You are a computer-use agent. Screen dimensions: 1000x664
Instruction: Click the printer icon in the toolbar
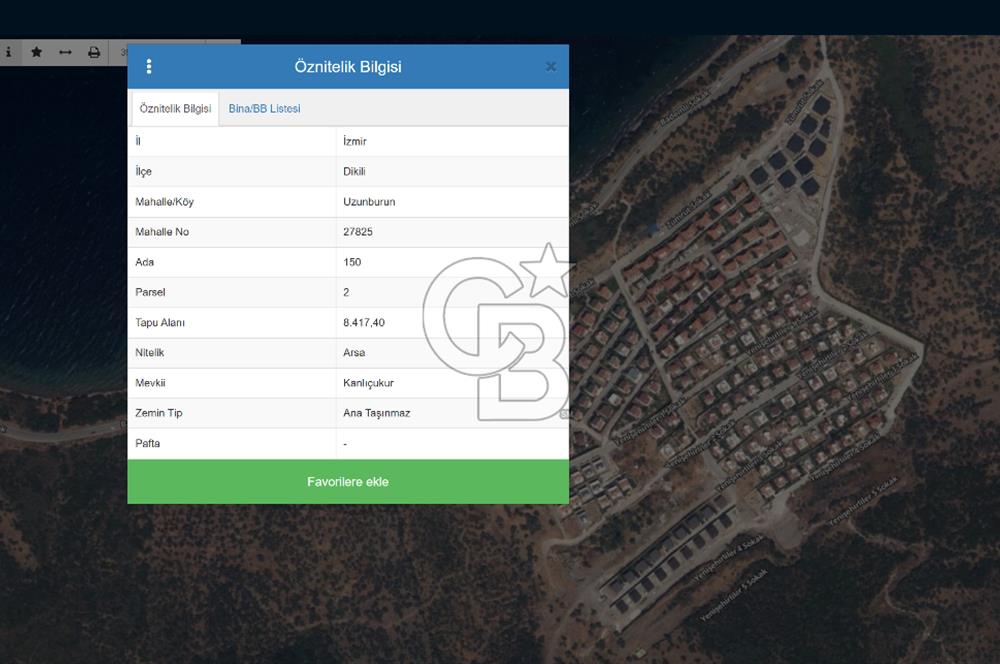[94, 52]
